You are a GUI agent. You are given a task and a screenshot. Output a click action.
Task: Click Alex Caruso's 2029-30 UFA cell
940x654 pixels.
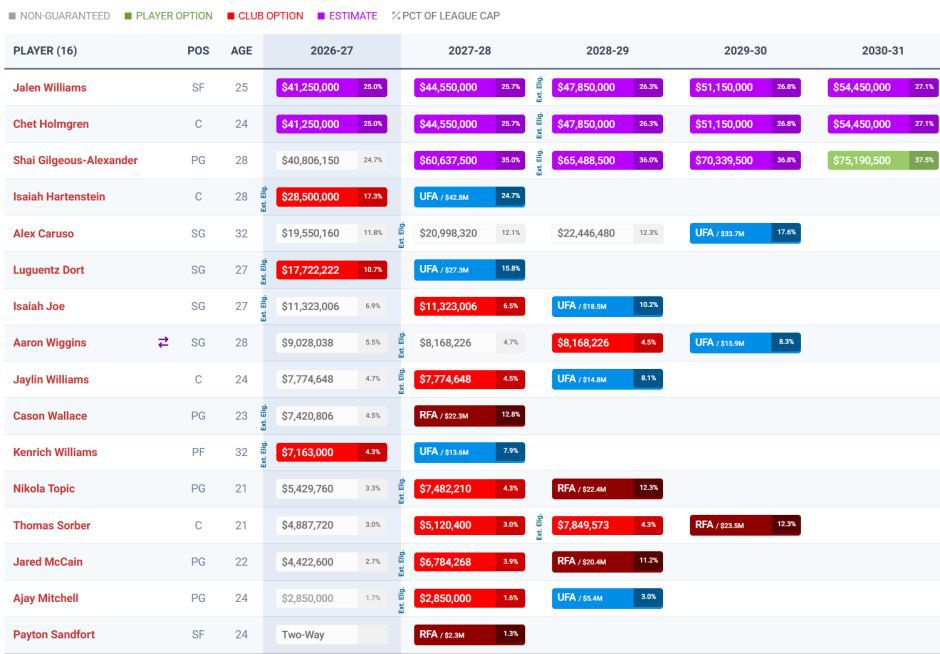tap(745, 233)
